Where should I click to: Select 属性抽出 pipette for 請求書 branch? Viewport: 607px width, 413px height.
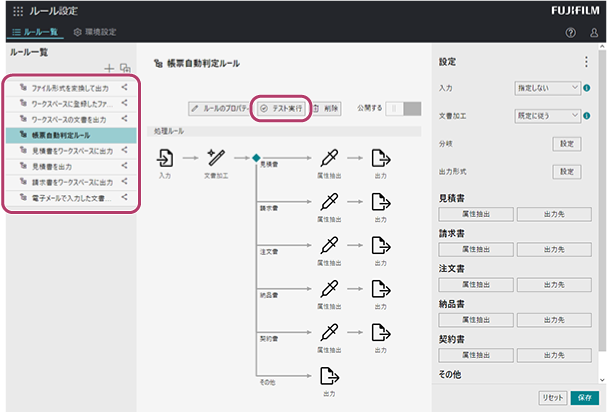click(x=329, y=202)
